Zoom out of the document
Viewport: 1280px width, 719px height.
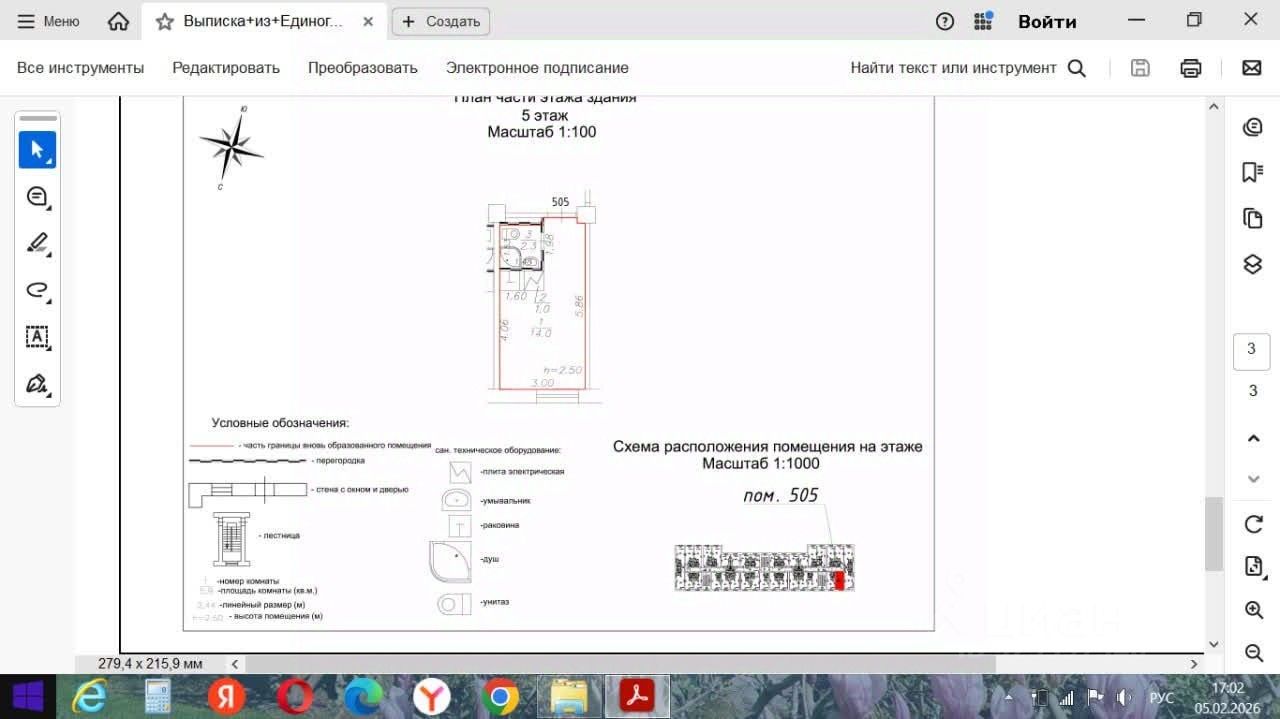[x=1253, y=653]
